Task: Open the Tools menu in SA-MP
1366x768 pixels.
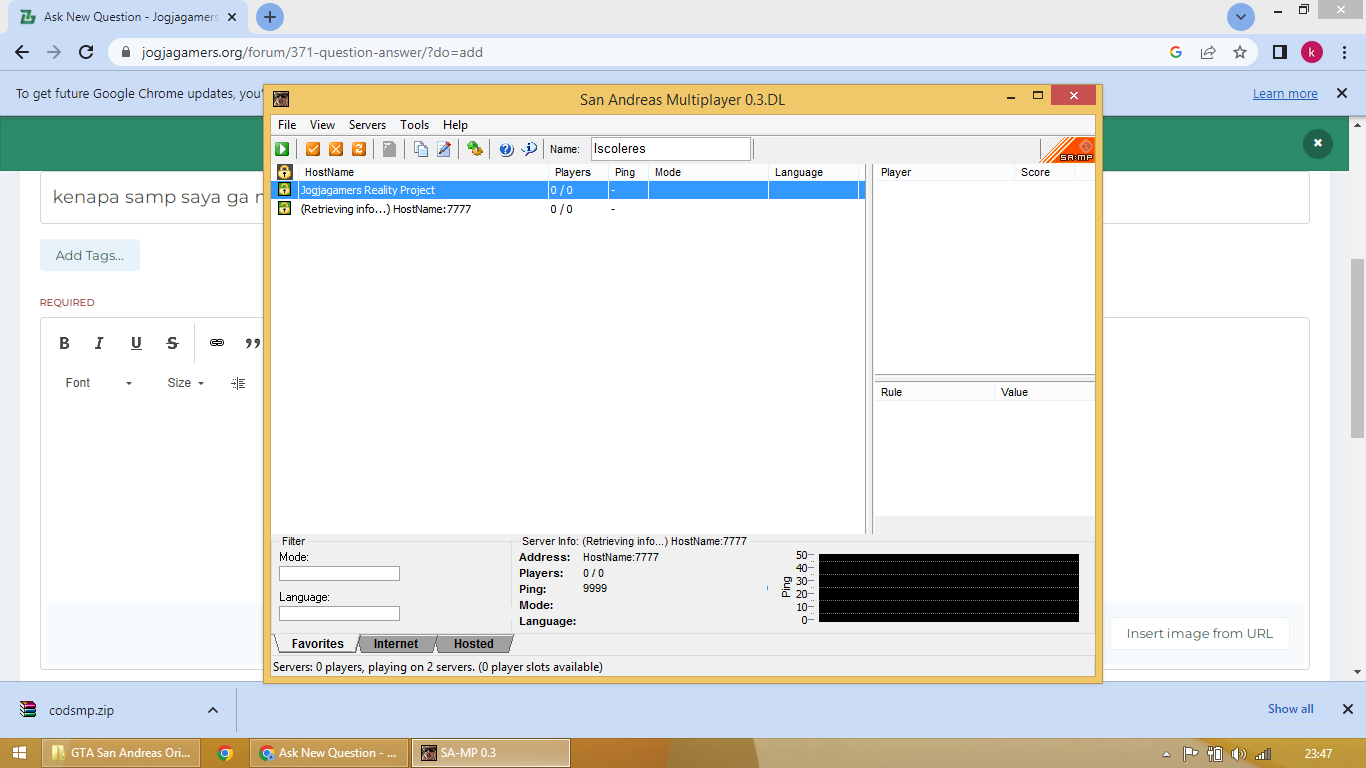Action: click(x=414, y=125)
